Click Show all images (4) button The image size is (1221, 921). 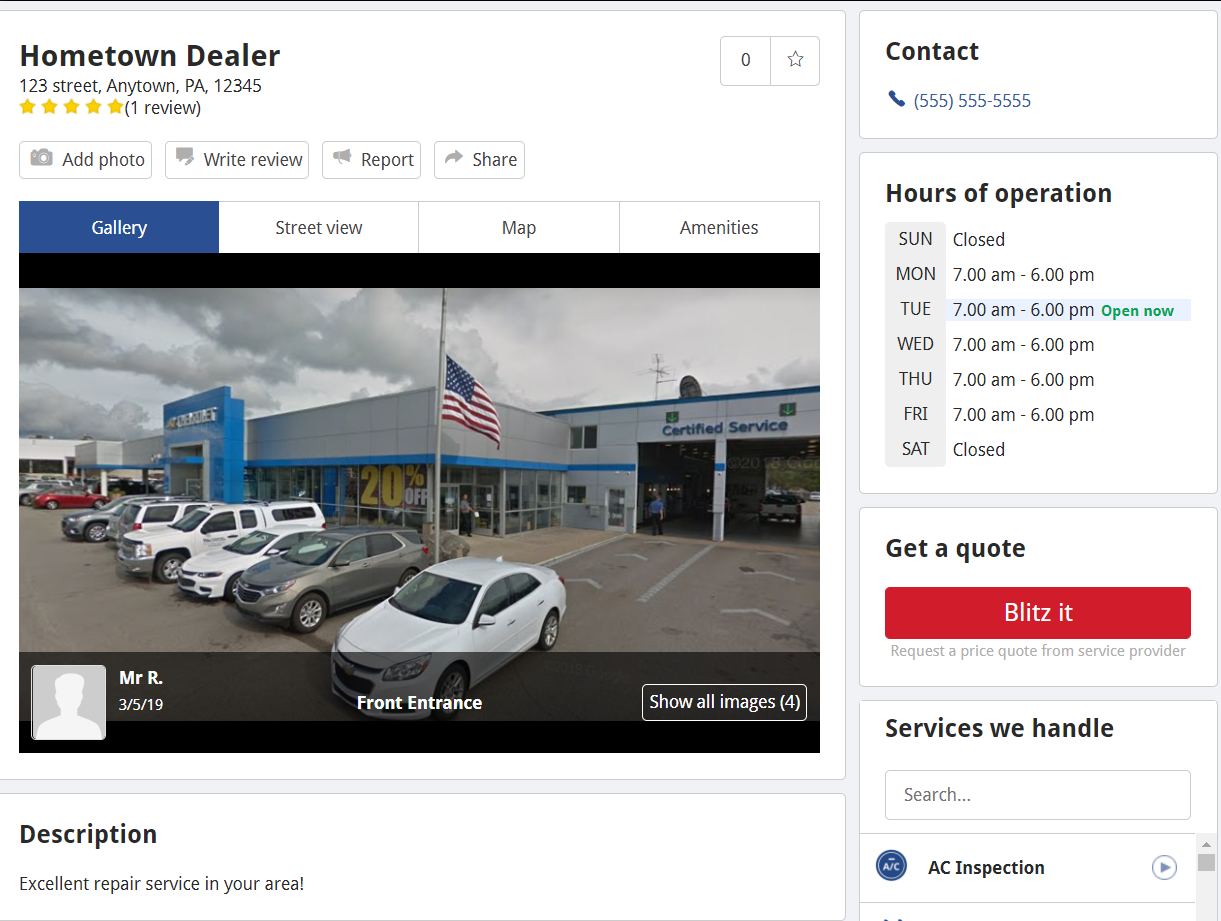click(724, 702)
